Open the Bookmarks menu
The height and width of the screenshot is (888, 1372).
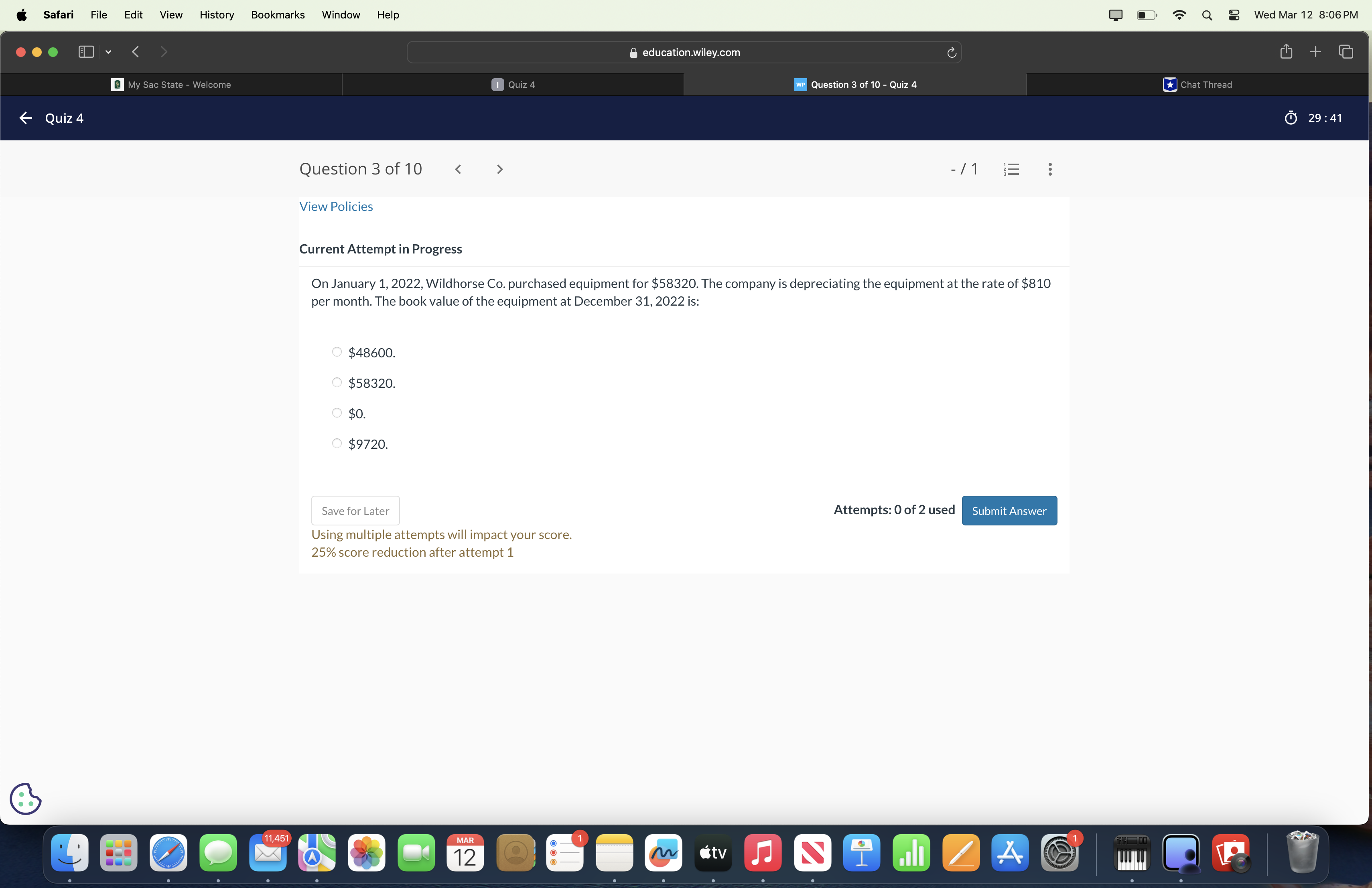tap(277, 15)
